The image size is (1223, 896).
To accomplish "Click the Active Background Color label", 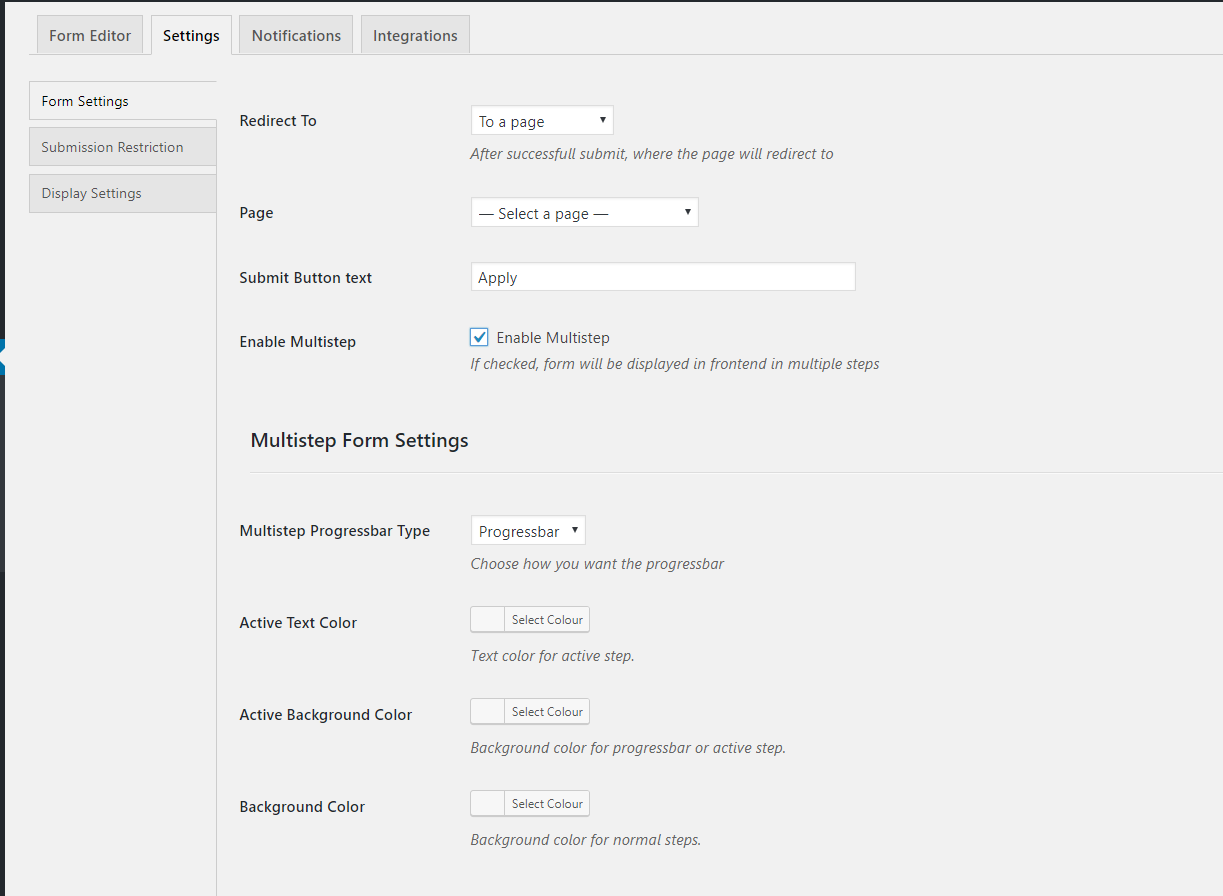I will (x=326, y=715).
